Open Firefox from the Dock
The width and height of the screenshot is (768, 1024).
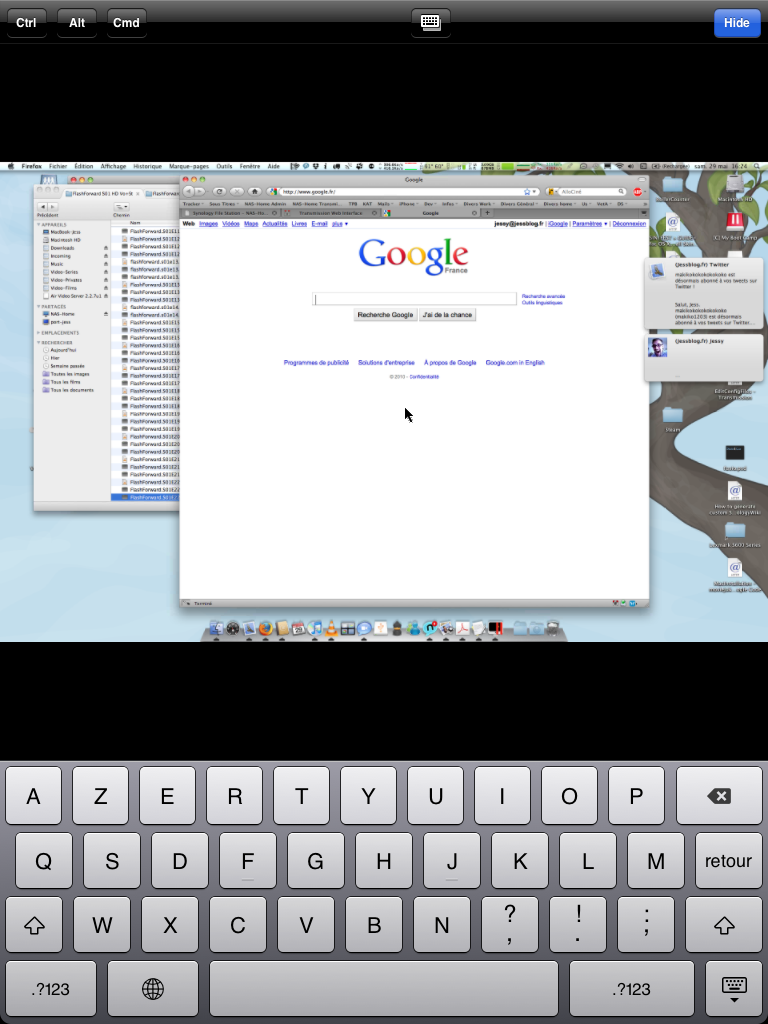point(266,628)
